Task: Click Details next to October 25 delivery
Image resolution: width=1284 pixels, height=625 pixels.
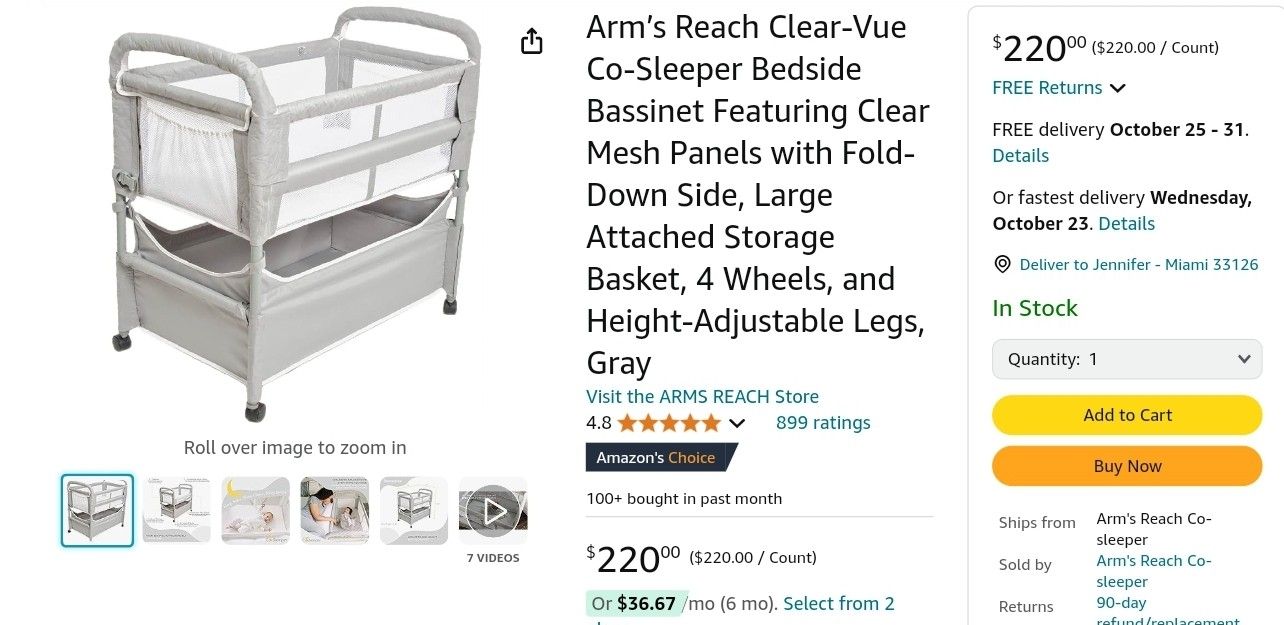Action: 1020,155
